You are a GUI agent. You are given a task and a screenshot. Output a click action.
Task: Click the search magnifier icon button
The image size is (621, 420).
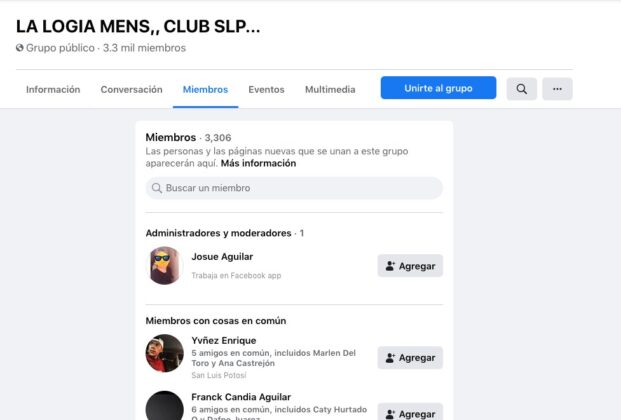point(522,89)
